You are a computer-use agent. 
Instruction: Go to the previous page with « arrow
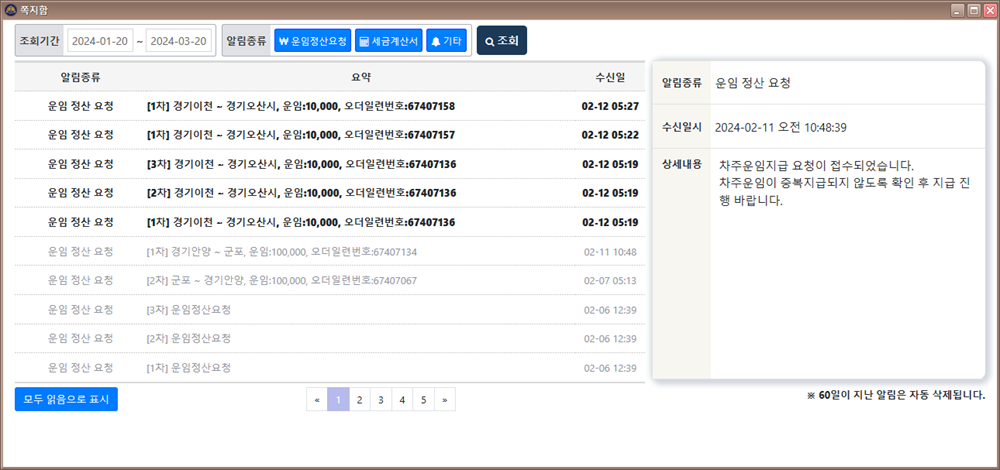[317, 400]
